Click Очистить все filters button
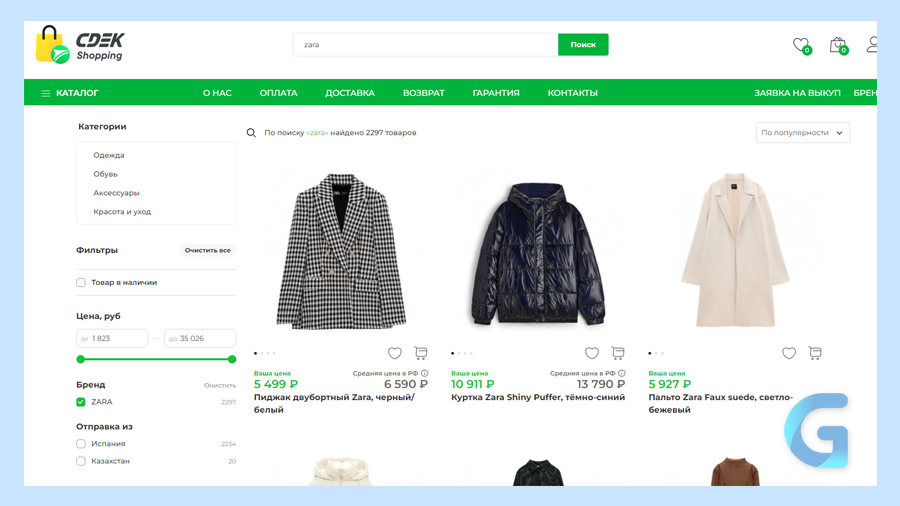The width and height of the screenshot is (900, 506). click(208, 250)
